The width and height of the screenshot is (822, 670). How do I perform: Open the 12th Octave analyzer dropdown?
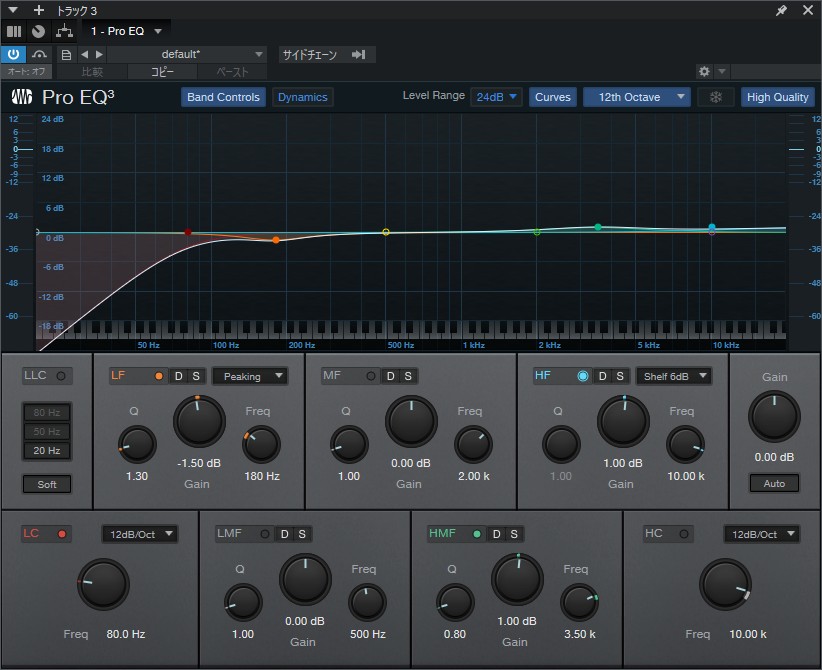pos(636,97)
